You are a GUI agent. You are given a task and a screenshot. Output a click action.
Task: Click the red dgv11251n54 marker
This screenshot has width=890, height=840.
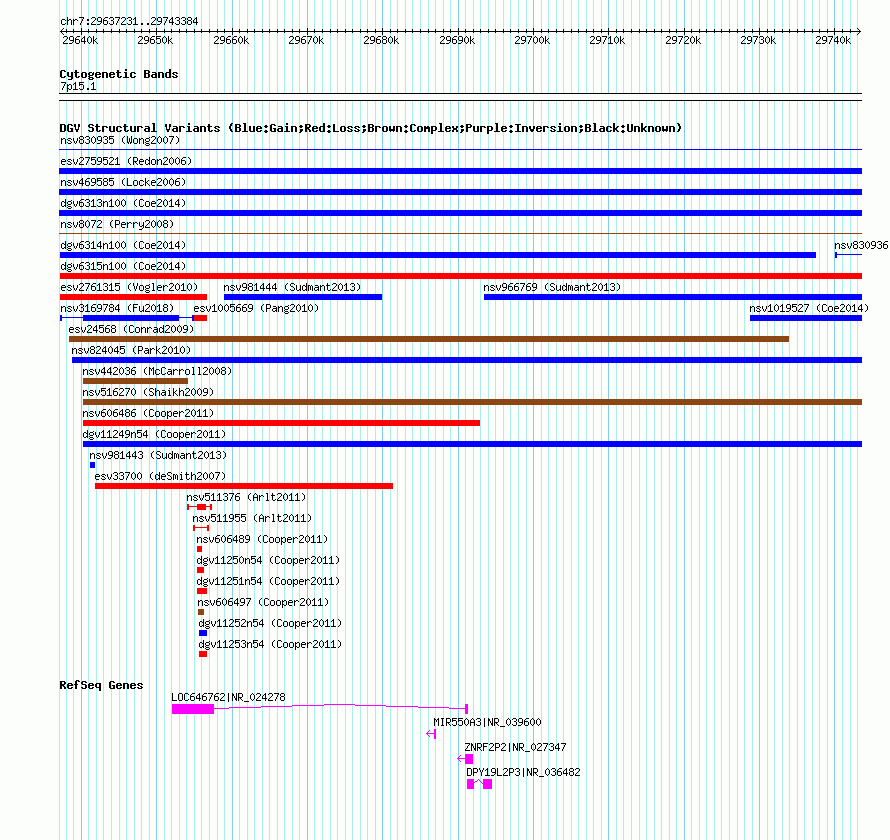click(201, 591)
